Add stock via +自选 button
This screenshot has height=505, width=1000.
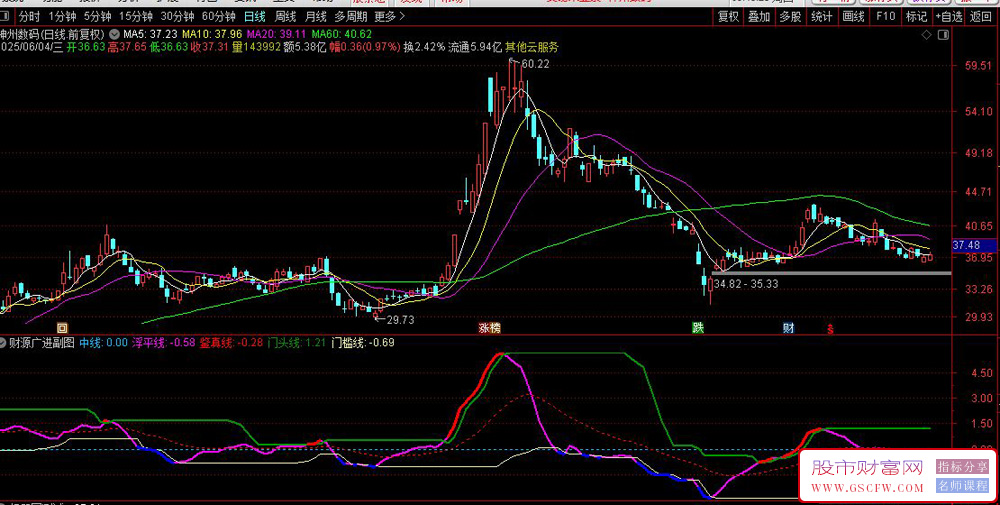949,17
